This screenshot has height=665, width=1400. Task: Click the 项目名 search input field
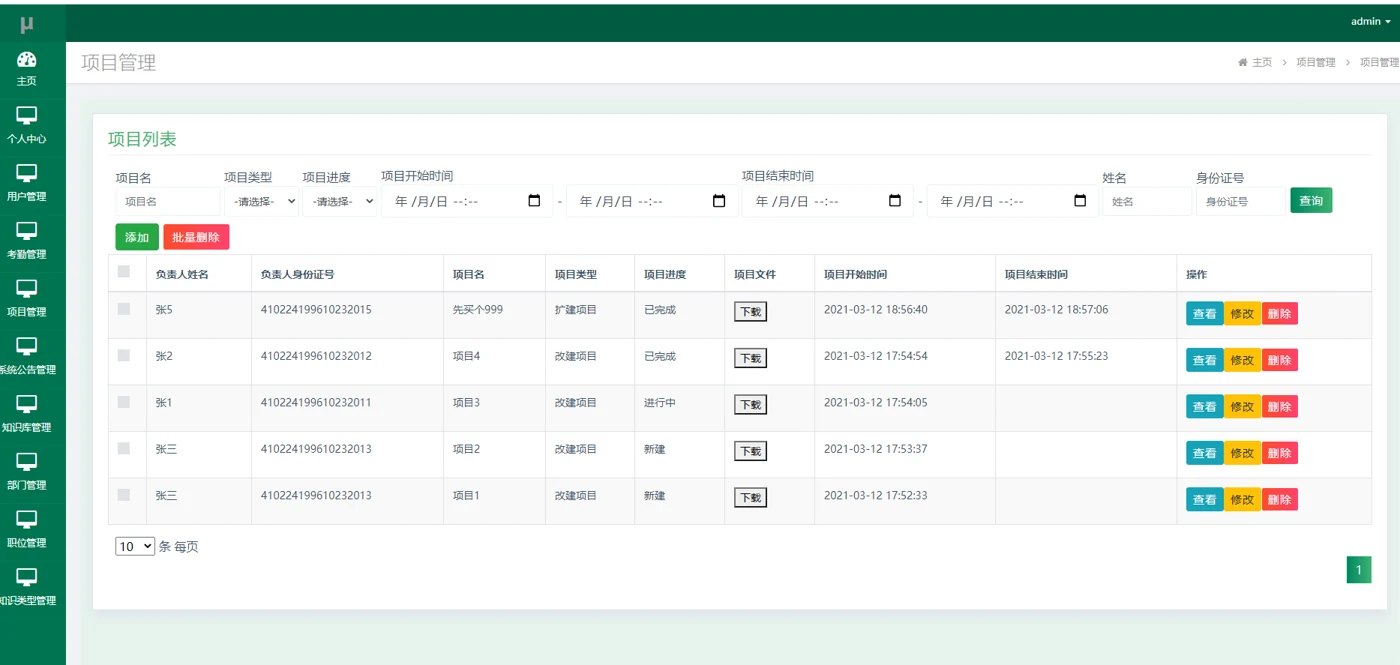click(x=168, y=201)
